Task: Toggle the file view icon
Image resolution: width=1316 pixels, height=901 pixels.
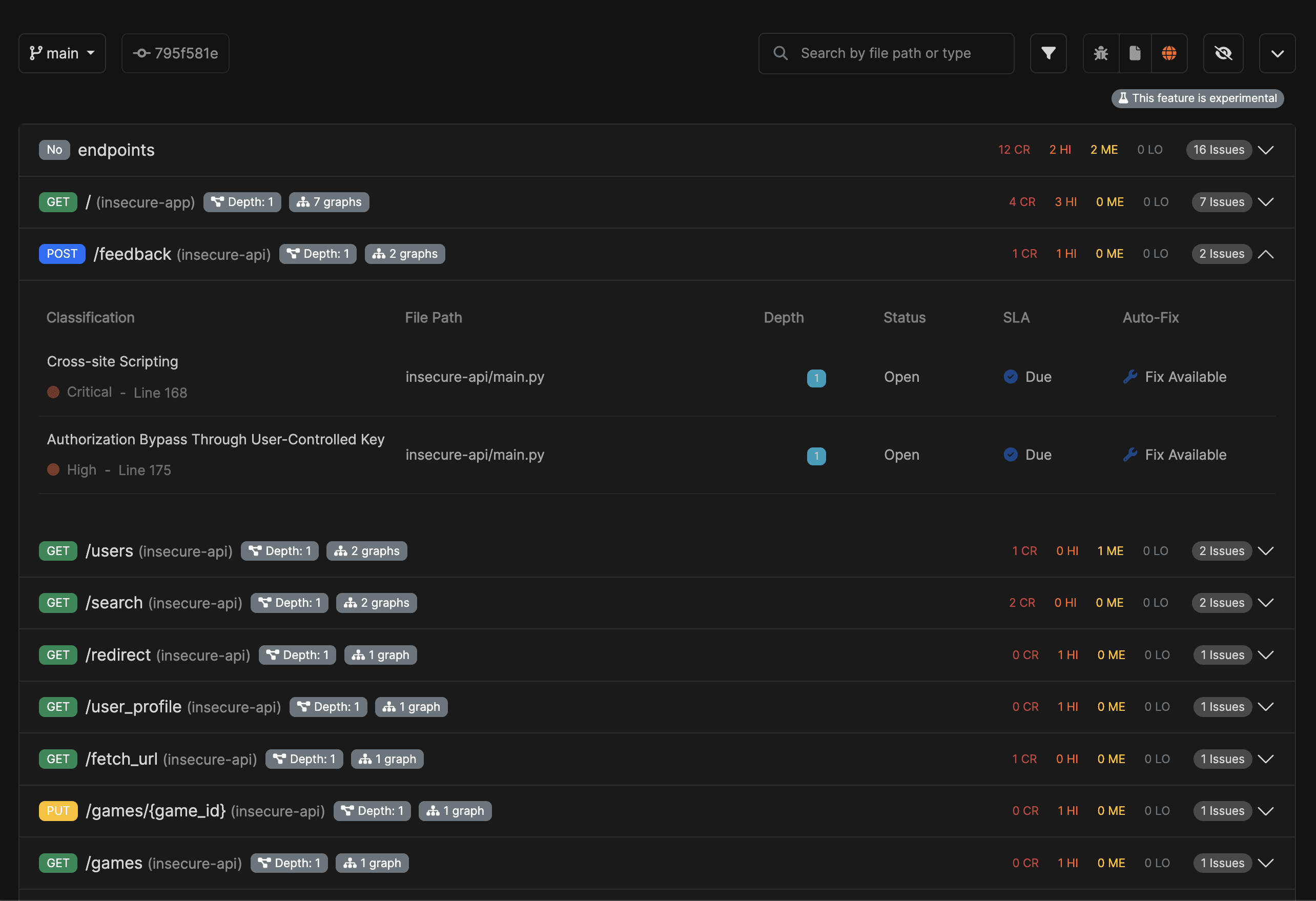Action: pyautogui.click(x=1135, y=53)
